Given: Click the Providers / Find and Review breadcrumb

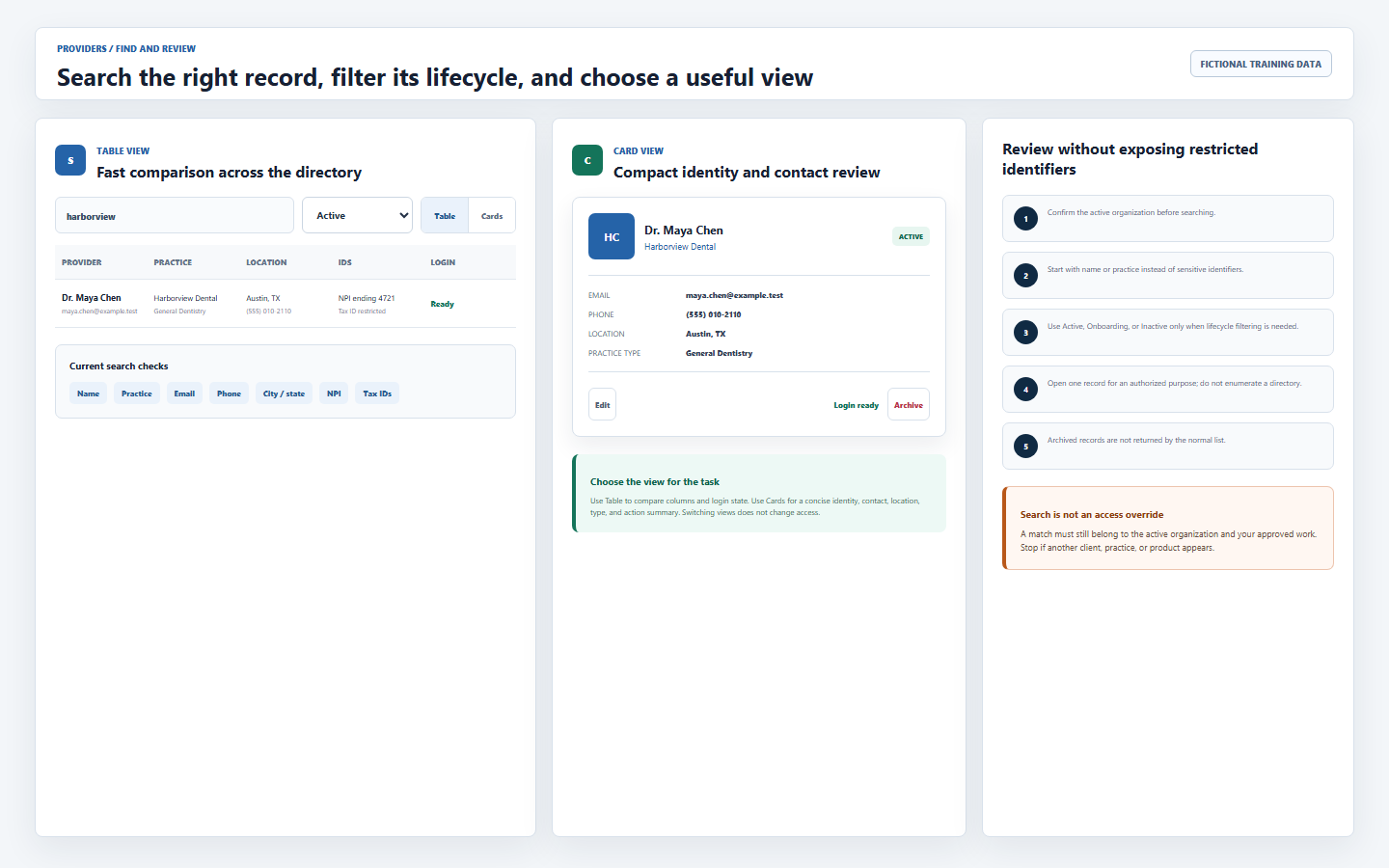Looking at the screenshot, I should (x=126, y=48).
